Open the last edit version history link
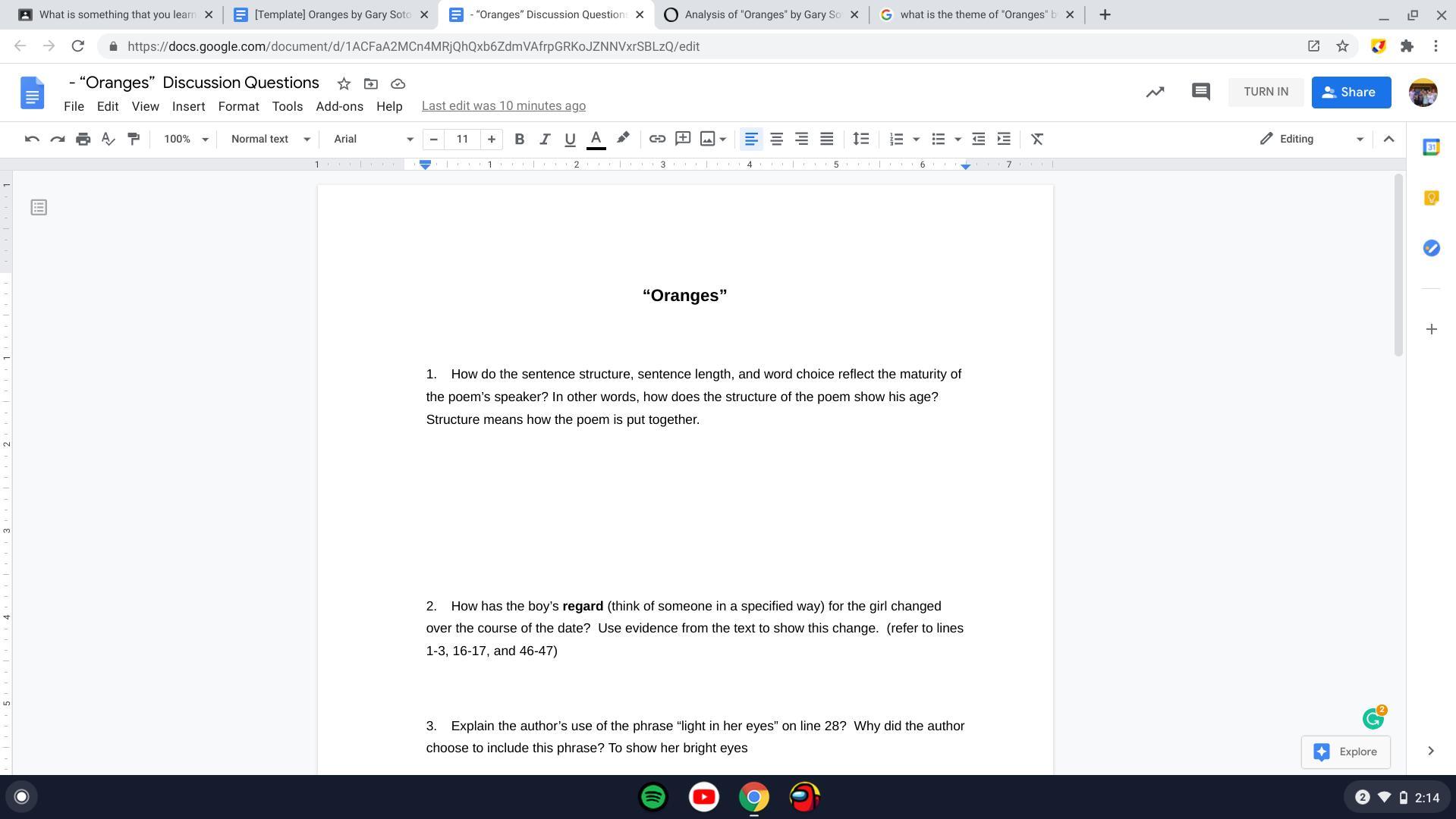 [x=504, y=106]
